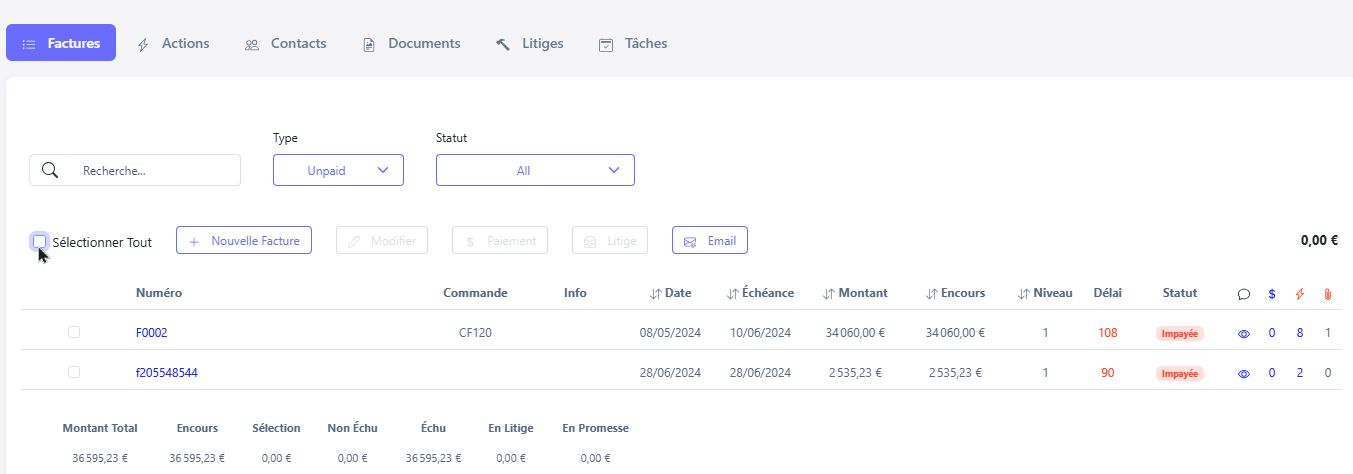Click the En Promesse summary label

[596, 428]
